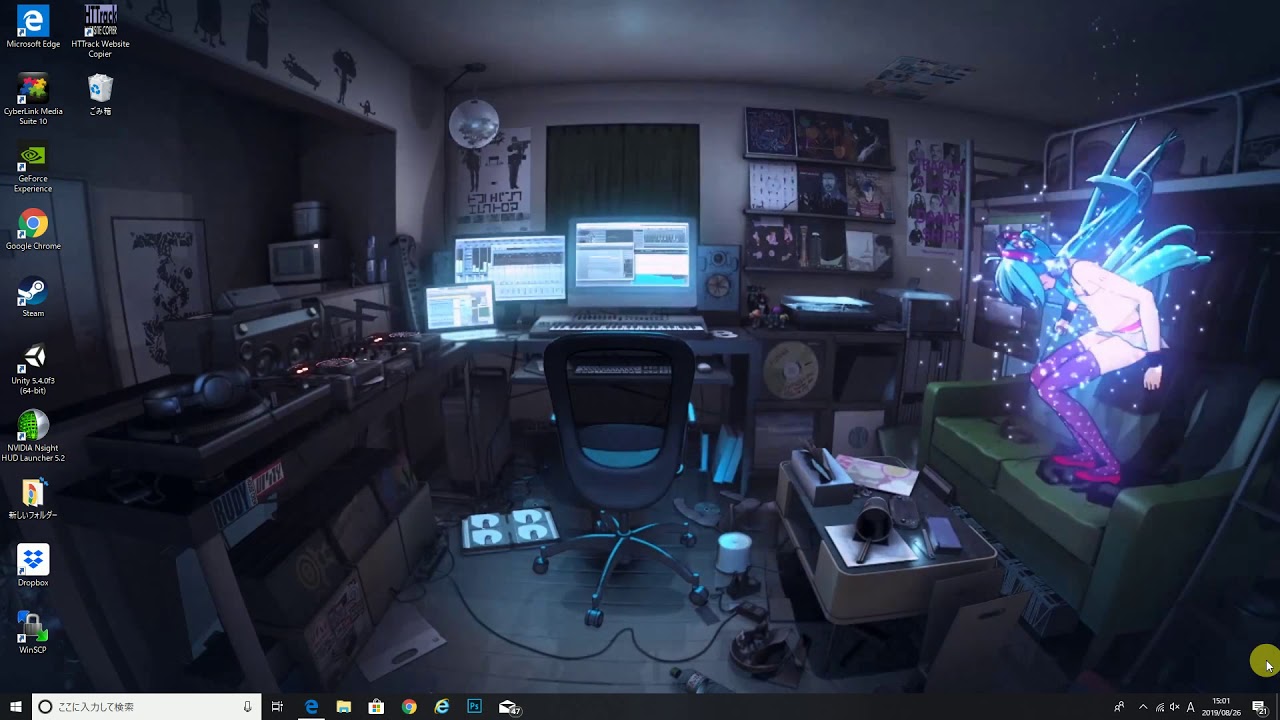Open the Windows Start menu
This screenshot has width=1280, height=720.
pyautogui.click(x=16, y=707)
